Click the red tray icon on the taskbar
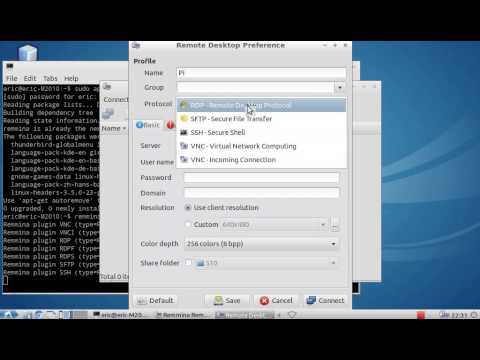The image size is (480, 360). [421, 314]
